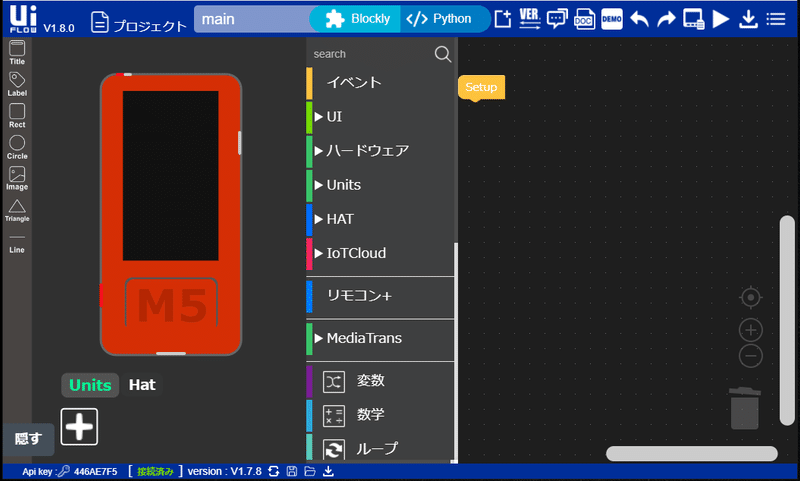This screenshot has height=481, width=800.
Task: Select the Image element tool
Action: pos(17,179)
